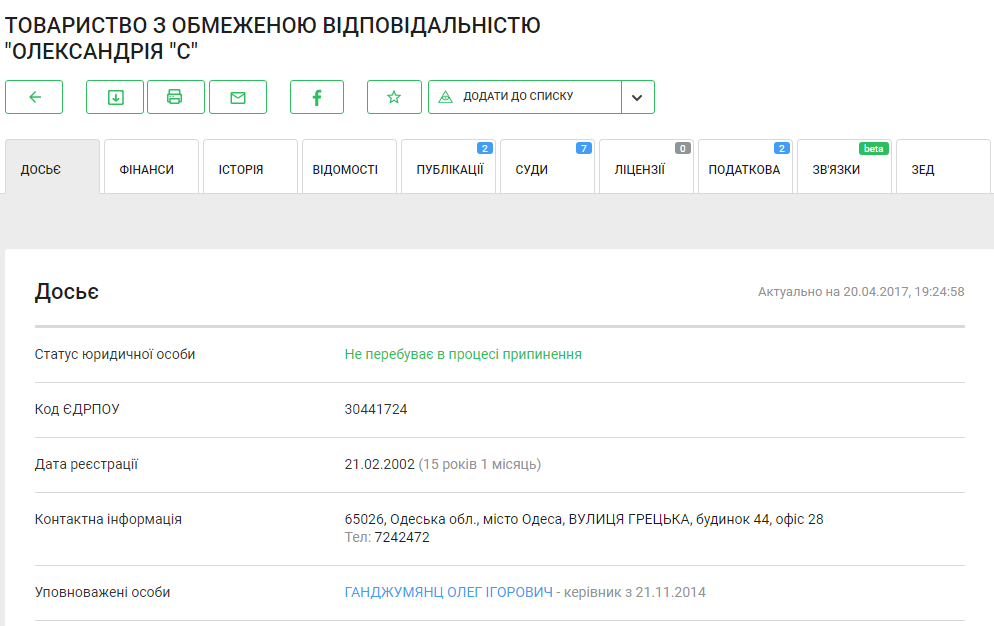This screenshot has height=626, width=994.
Task: Click 'Додати до списку' button
Action: tap(524, 97)
